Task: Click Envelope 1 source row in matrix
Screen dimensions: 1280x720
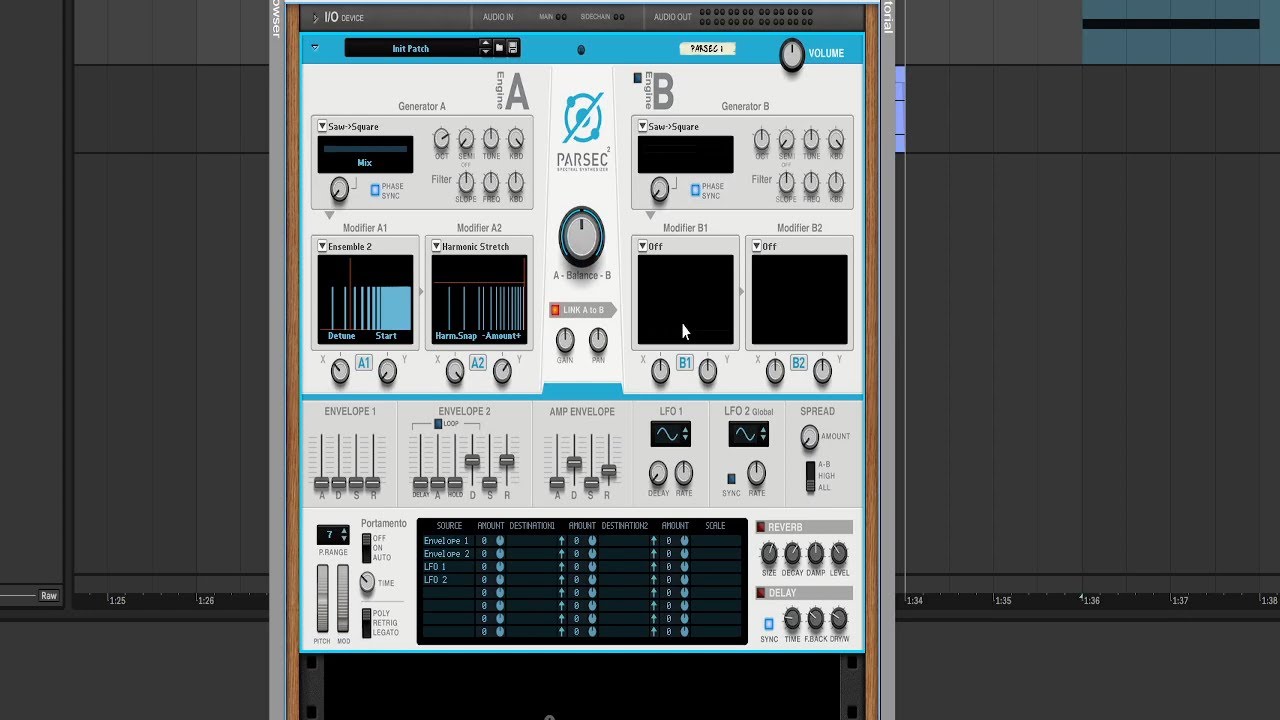Action: [446, 541]
